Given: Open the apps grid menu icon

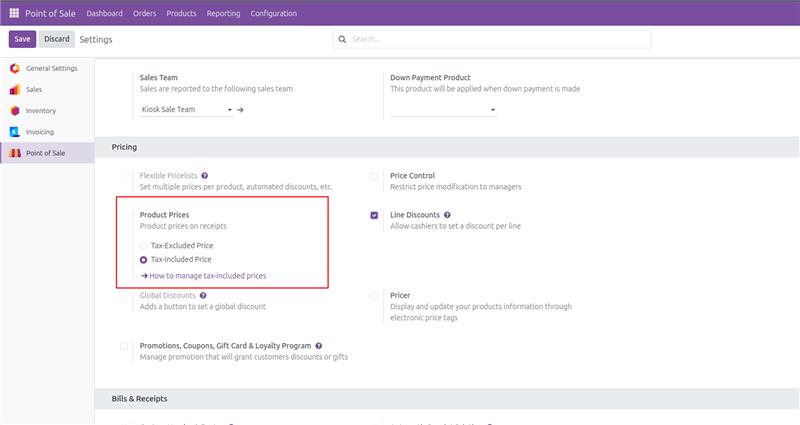Looking at the screenshot, I should [14, 13].
